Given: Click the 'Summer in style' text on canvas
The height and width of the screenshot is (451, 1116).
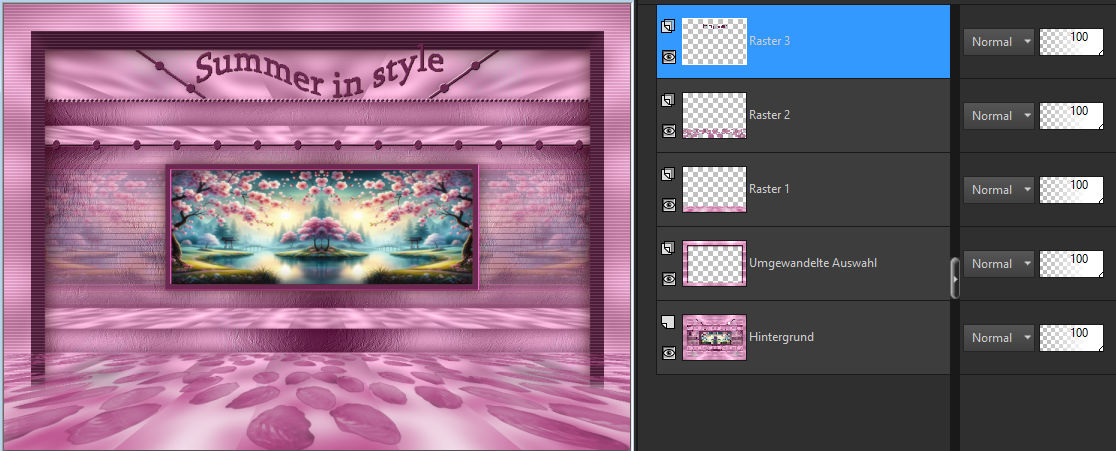Looking at the screenshot, I should point(318,71).
